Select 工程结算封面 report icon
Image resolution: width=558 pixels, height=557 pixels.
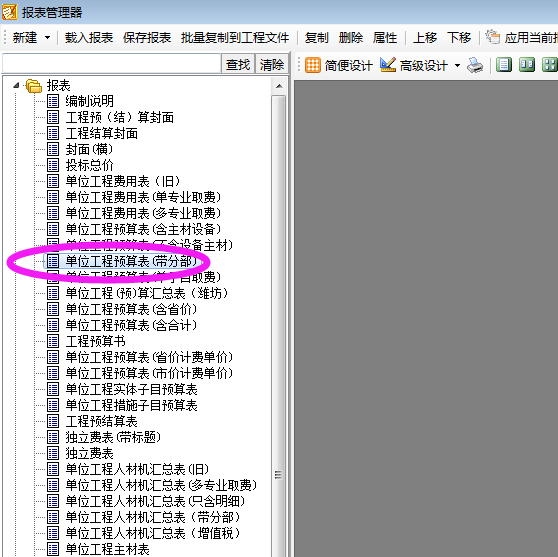click(x=53, y=133)
